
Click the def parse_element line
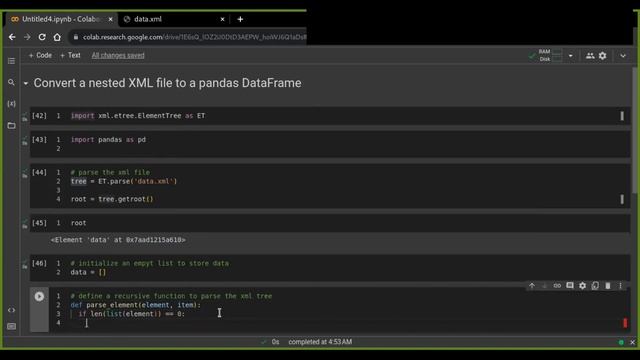coord(136,305)
